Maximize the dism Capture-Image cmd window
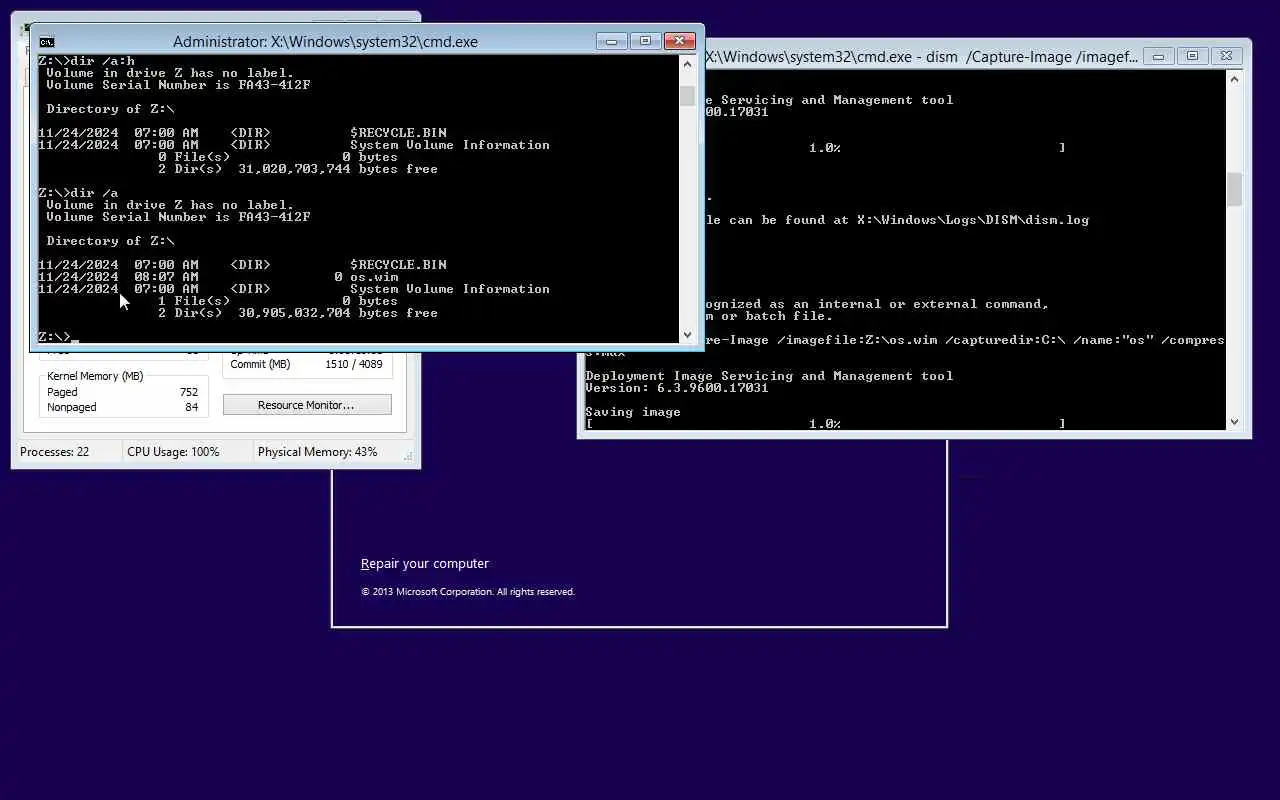This screenshot has height=800, width=1280. [1192, 57]
